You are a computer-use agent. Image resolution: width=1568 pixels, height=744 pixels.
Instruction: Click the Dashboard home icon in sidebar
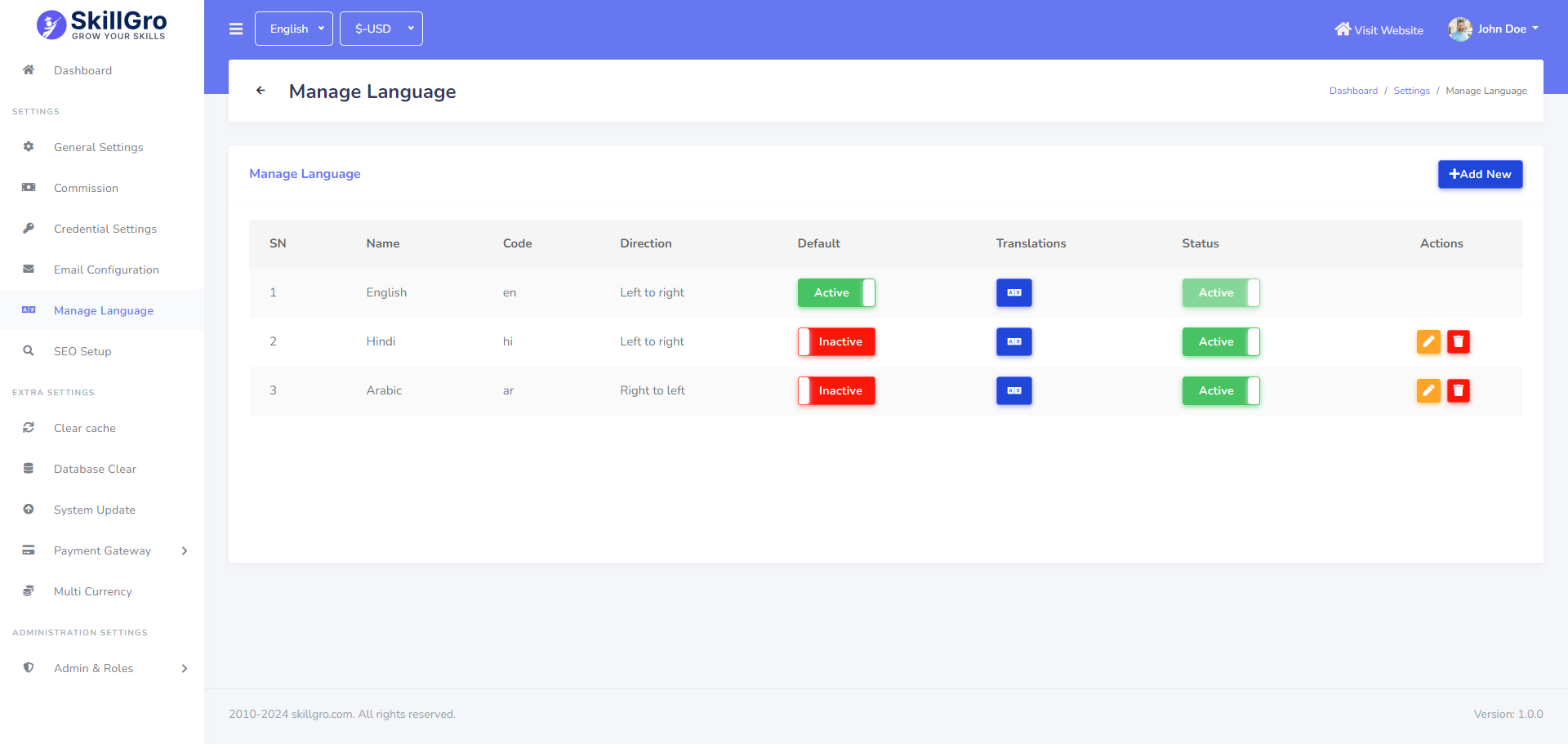(x=29, y=69)
